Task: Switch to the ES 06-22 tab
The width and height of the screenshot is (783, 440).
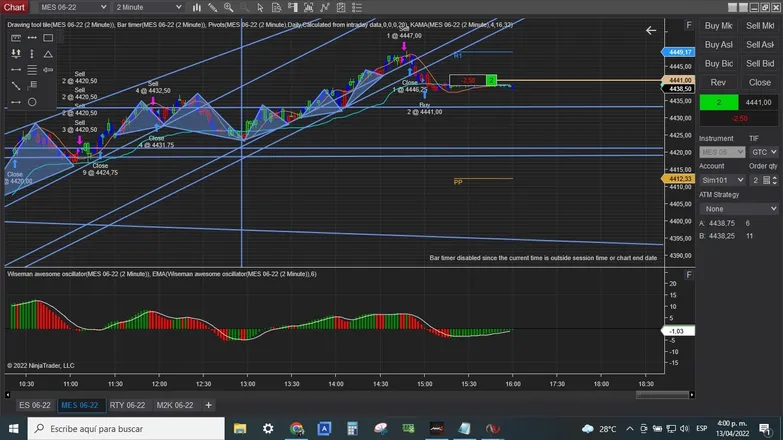Action: click(35, 405)
